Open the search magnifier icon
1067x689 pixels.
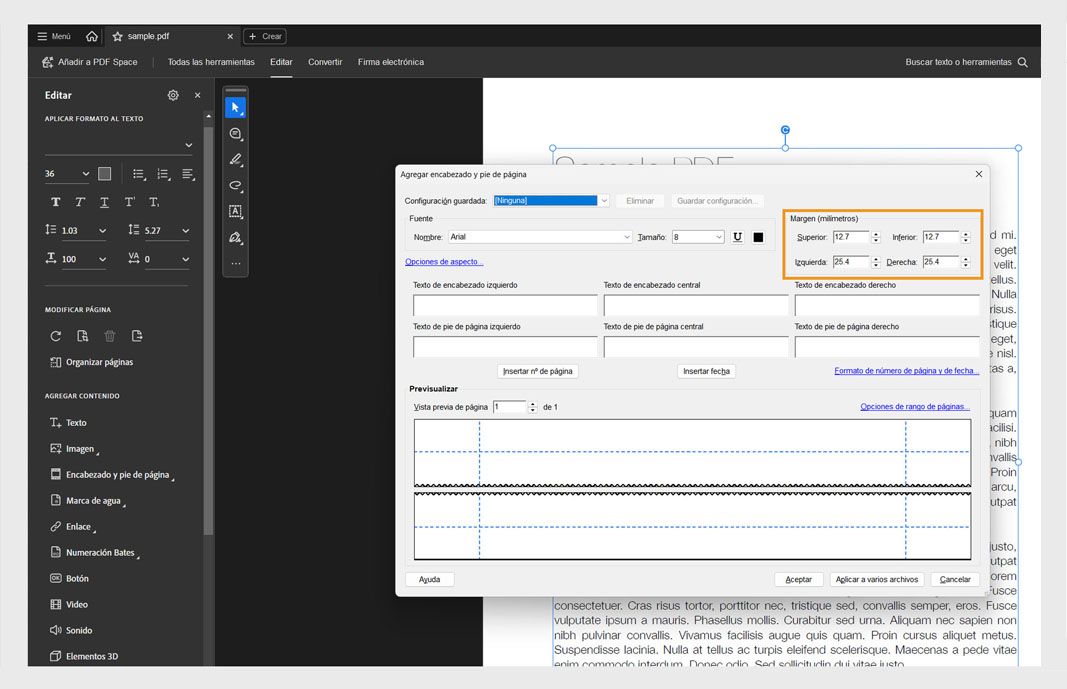click(x=1022, y=62)
